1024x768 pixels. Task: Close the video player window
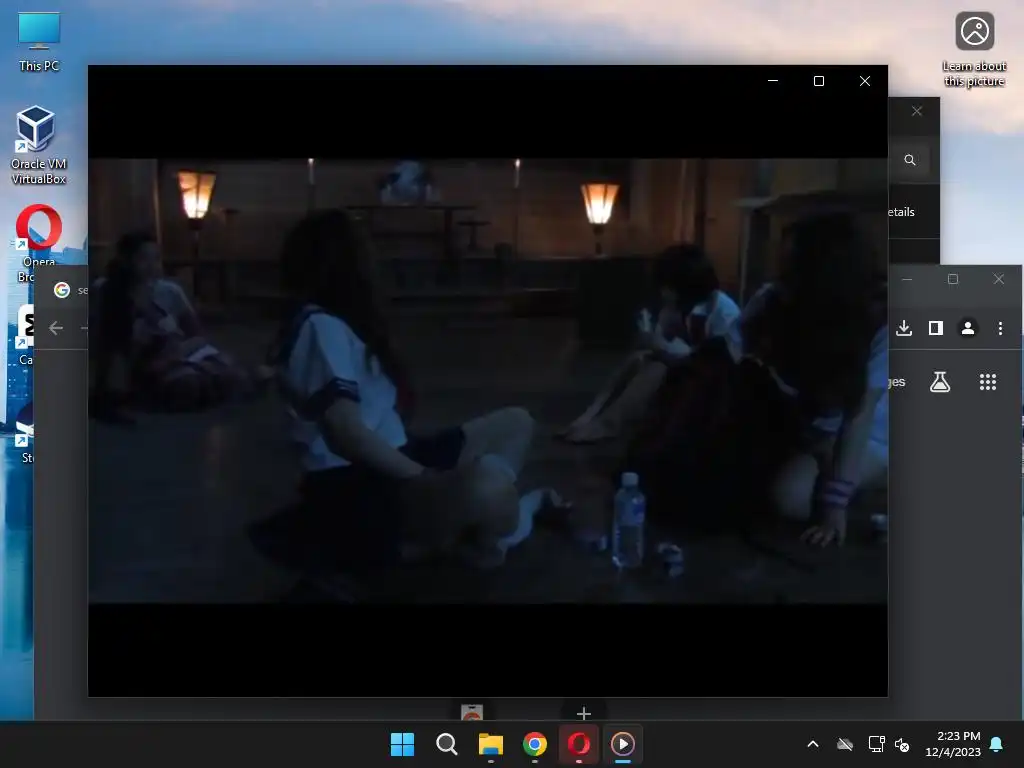(x=865, y=81)
